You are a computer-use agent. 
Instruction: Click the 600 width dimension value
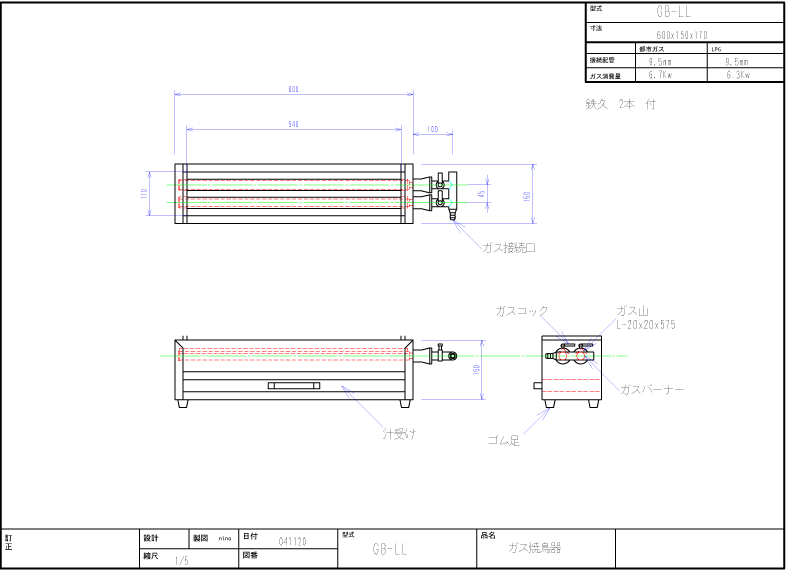coord(293,89)
